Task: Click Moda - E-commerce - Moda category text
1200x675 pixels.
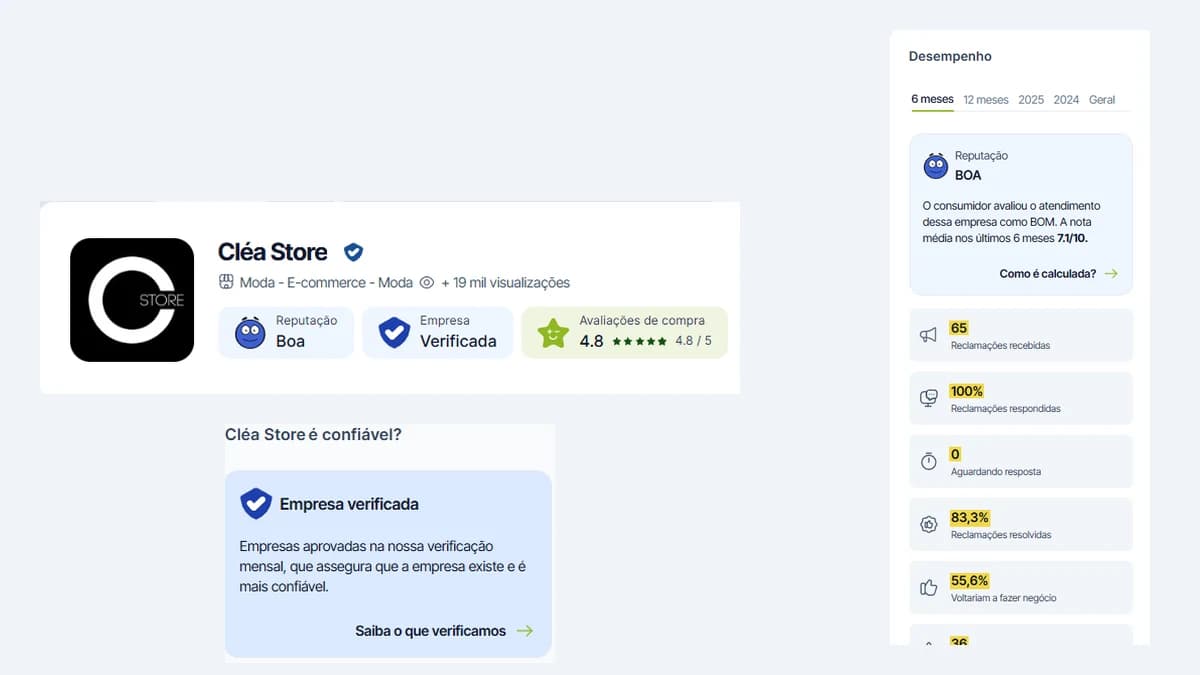Action: click(x=326, y=283)
